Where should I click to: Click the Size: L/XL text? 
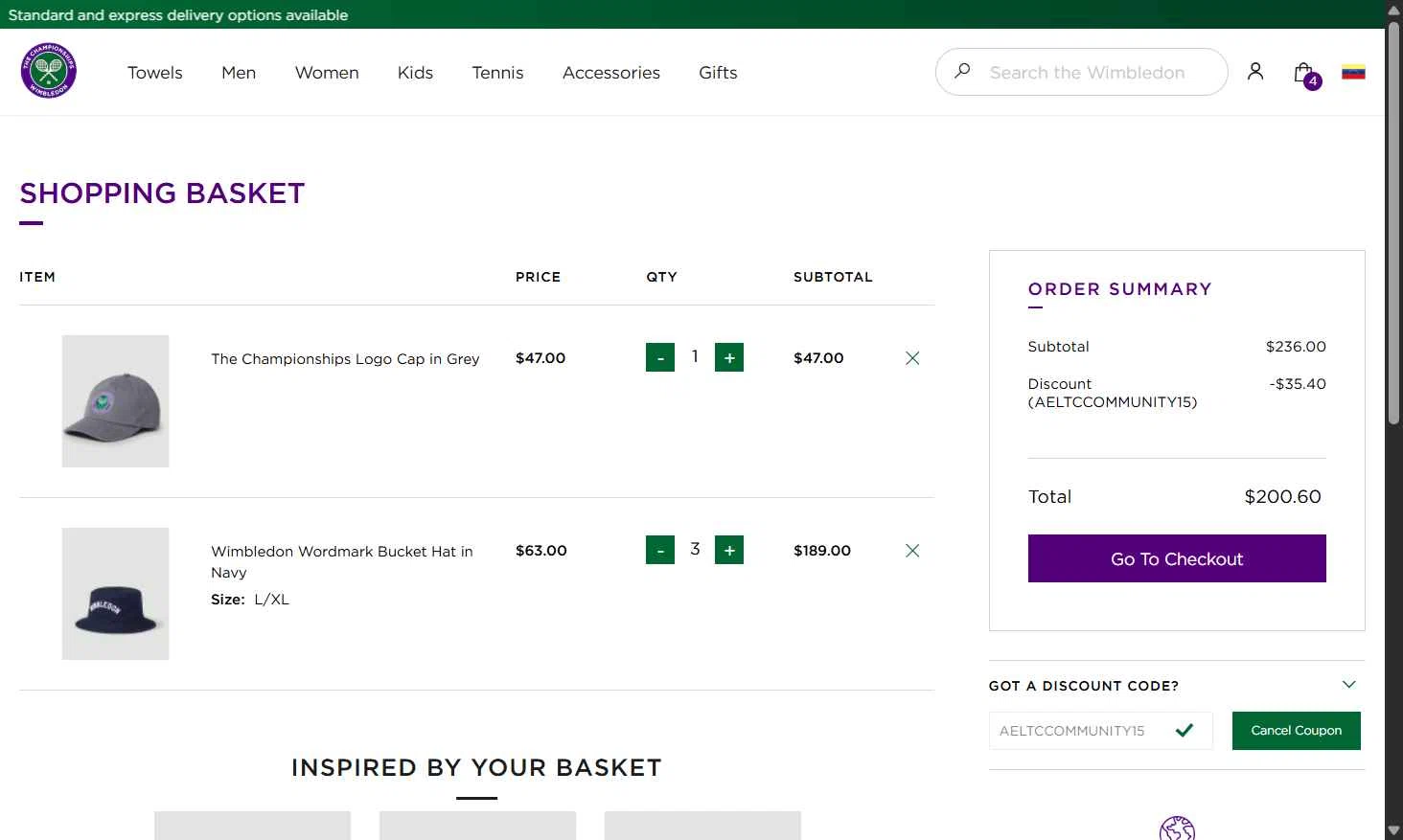(250, 600)
